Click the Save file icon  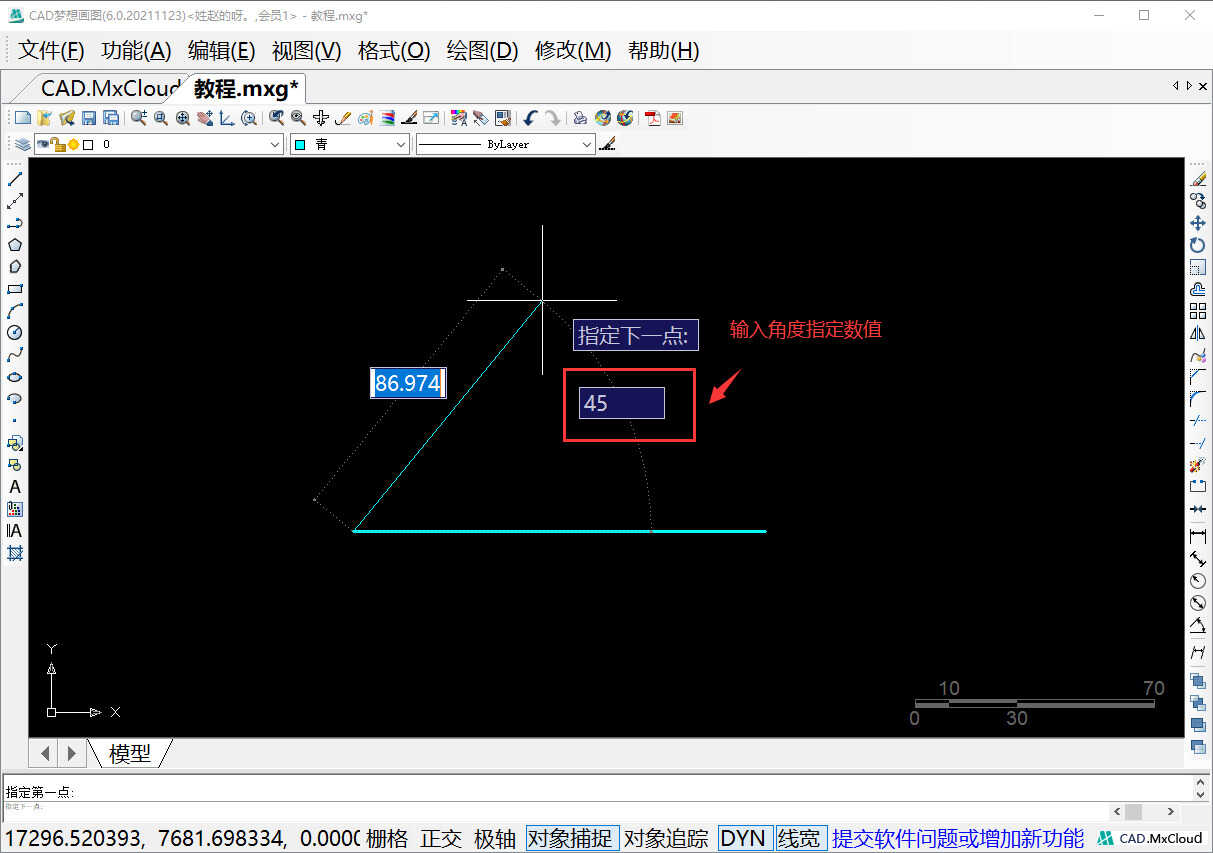[x=89, y=118]
